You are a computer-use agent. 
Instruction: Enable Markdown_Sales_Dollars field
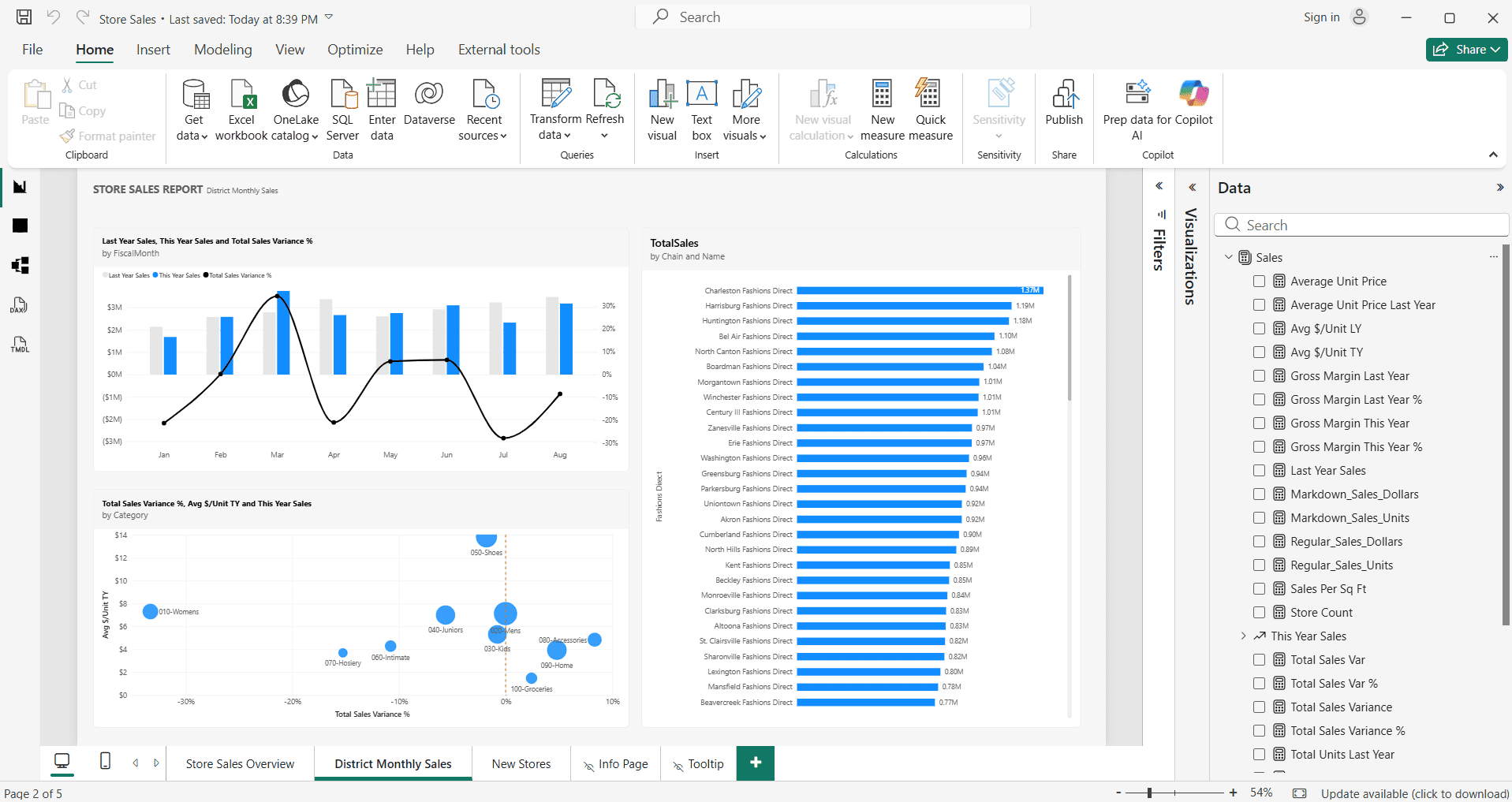1259,494
